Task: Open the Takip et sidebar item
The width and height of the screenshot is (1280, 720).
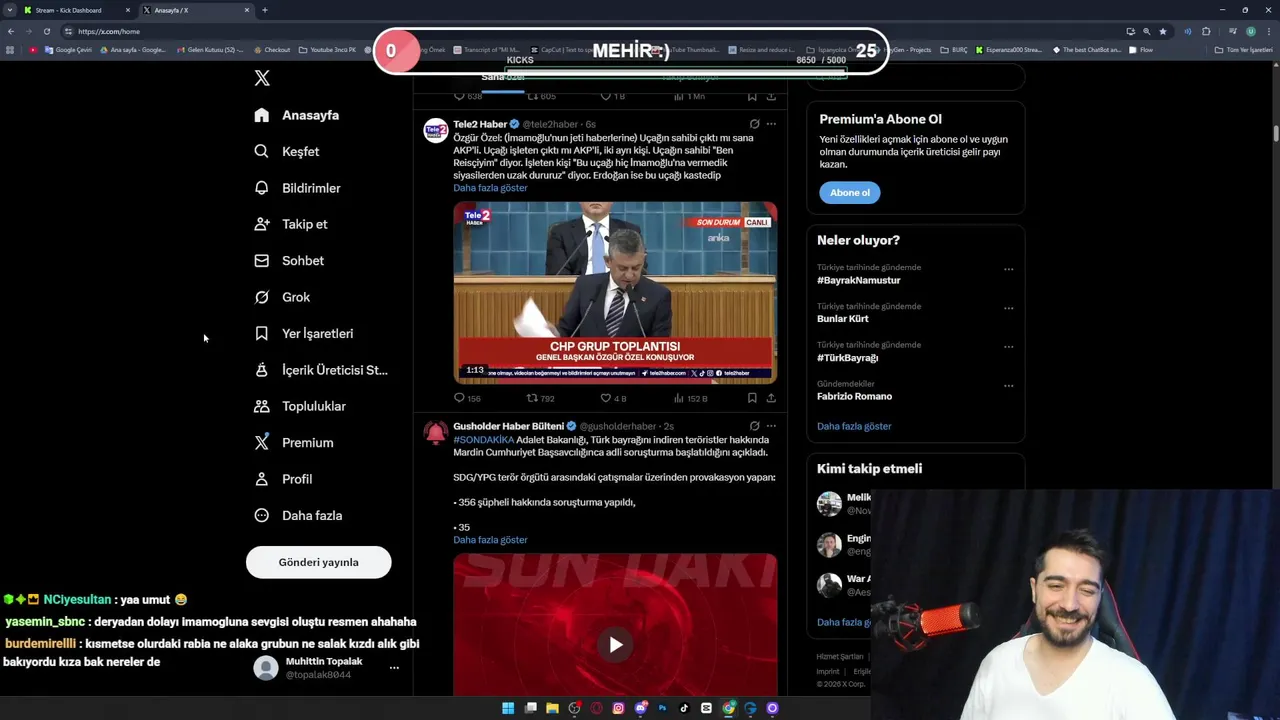Action: tap(291, 224)
